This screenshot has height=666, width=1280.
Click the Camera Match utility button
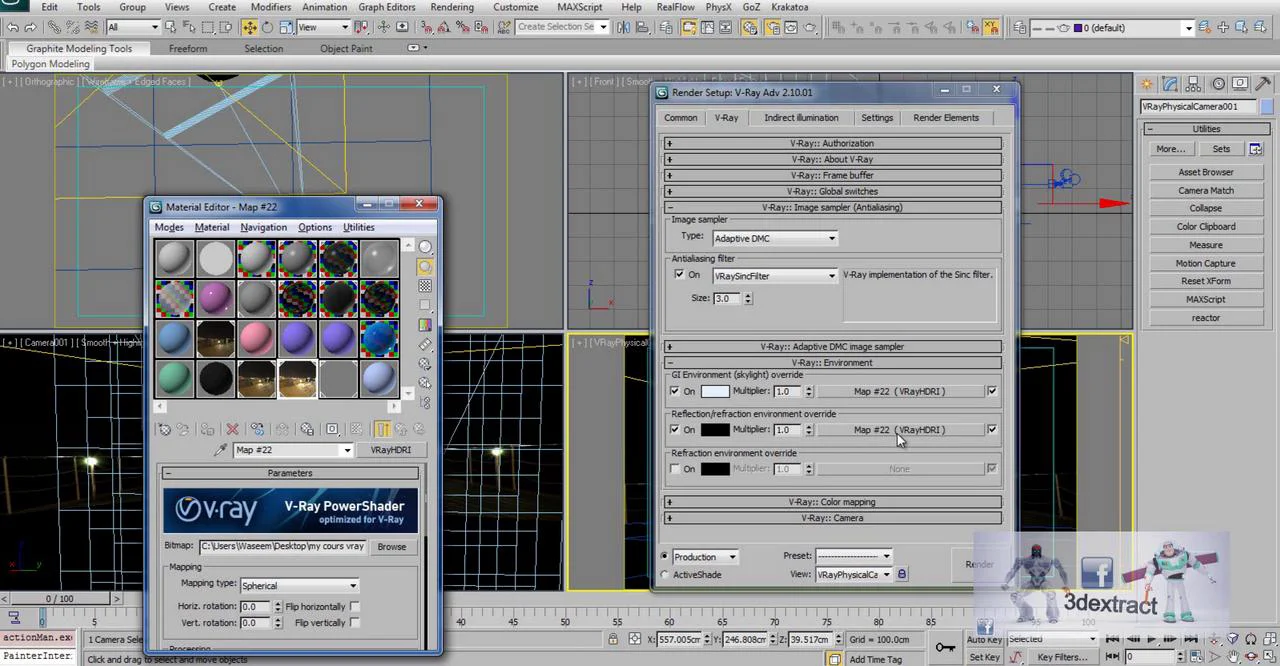click(x=1206, y=190)
